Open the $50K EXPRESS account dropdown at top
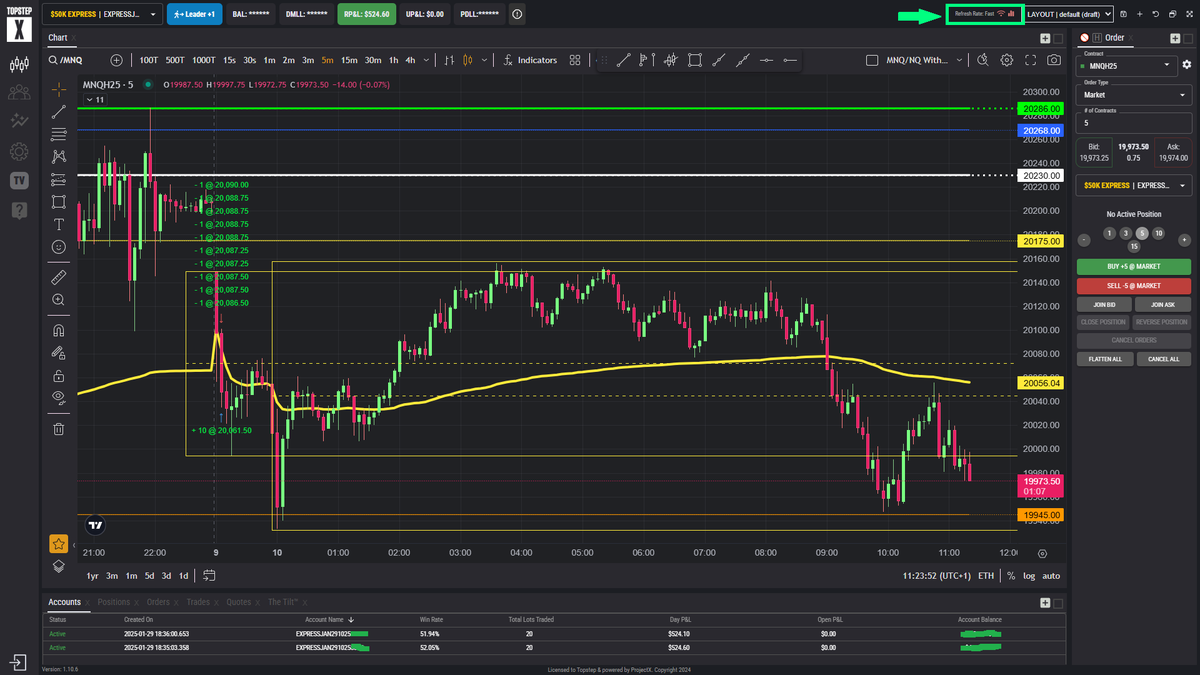Screen dimensions: 1200x675 [x=102, y=15]
